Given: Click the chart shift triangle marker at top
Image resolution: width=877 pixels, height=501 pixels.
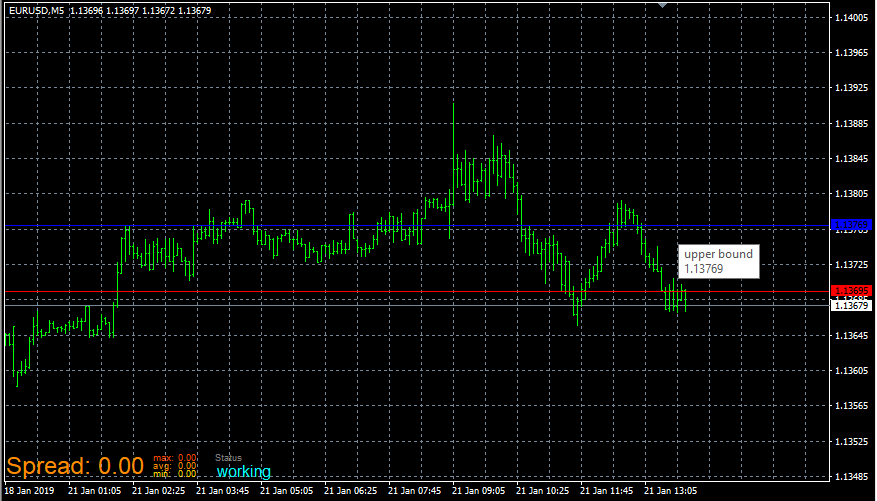Looking at the screenshot, I should (x=663, y=4).
